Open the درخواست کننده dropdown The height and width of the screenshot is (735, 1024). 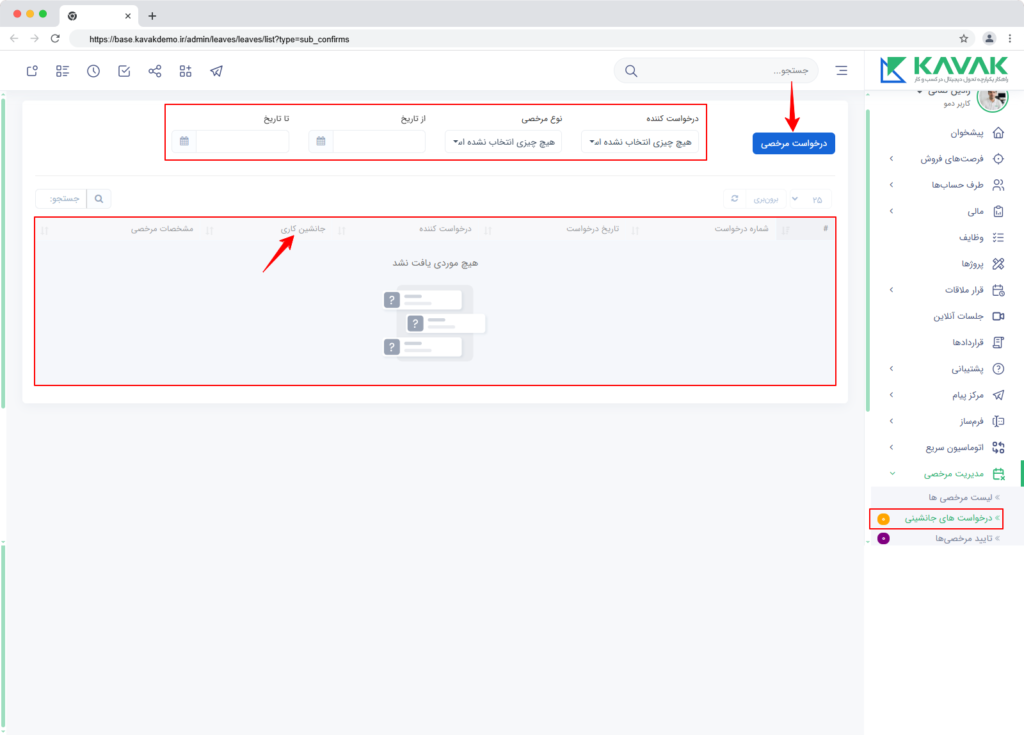639,142
